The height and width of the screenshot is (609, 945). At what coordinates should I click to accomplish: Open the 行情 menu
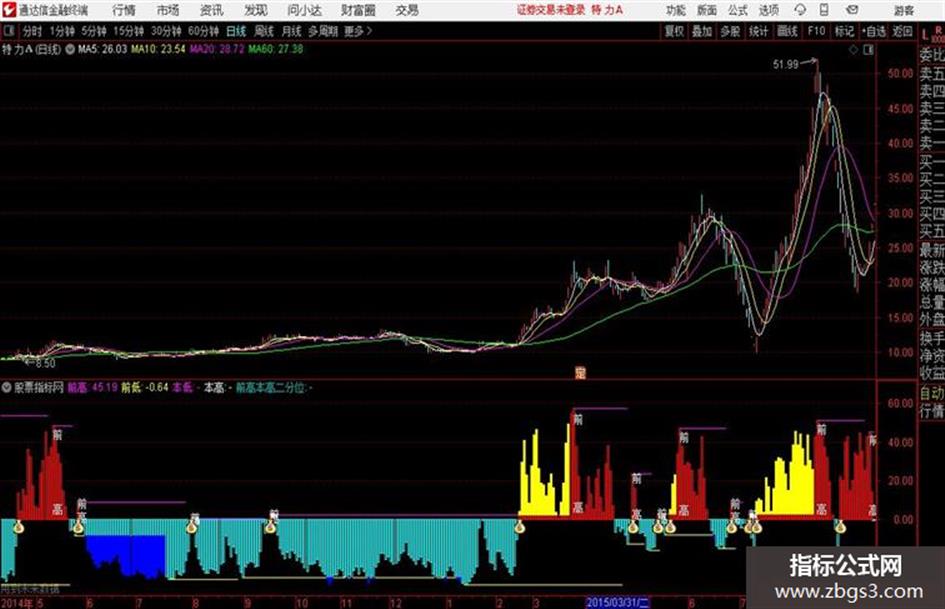click(124, 10)
